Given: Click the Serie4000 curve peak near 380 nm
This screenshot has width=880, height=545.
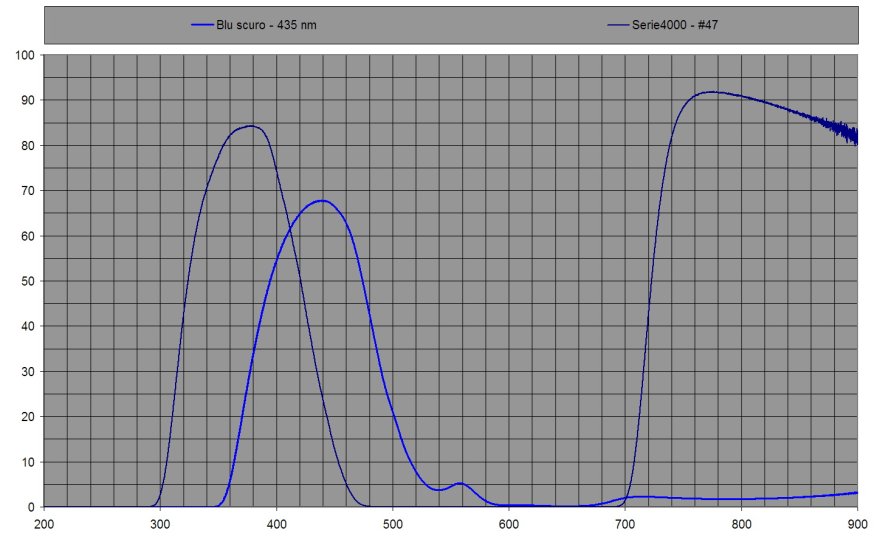Looking at the screenshot, I should [x=250, y=126].
